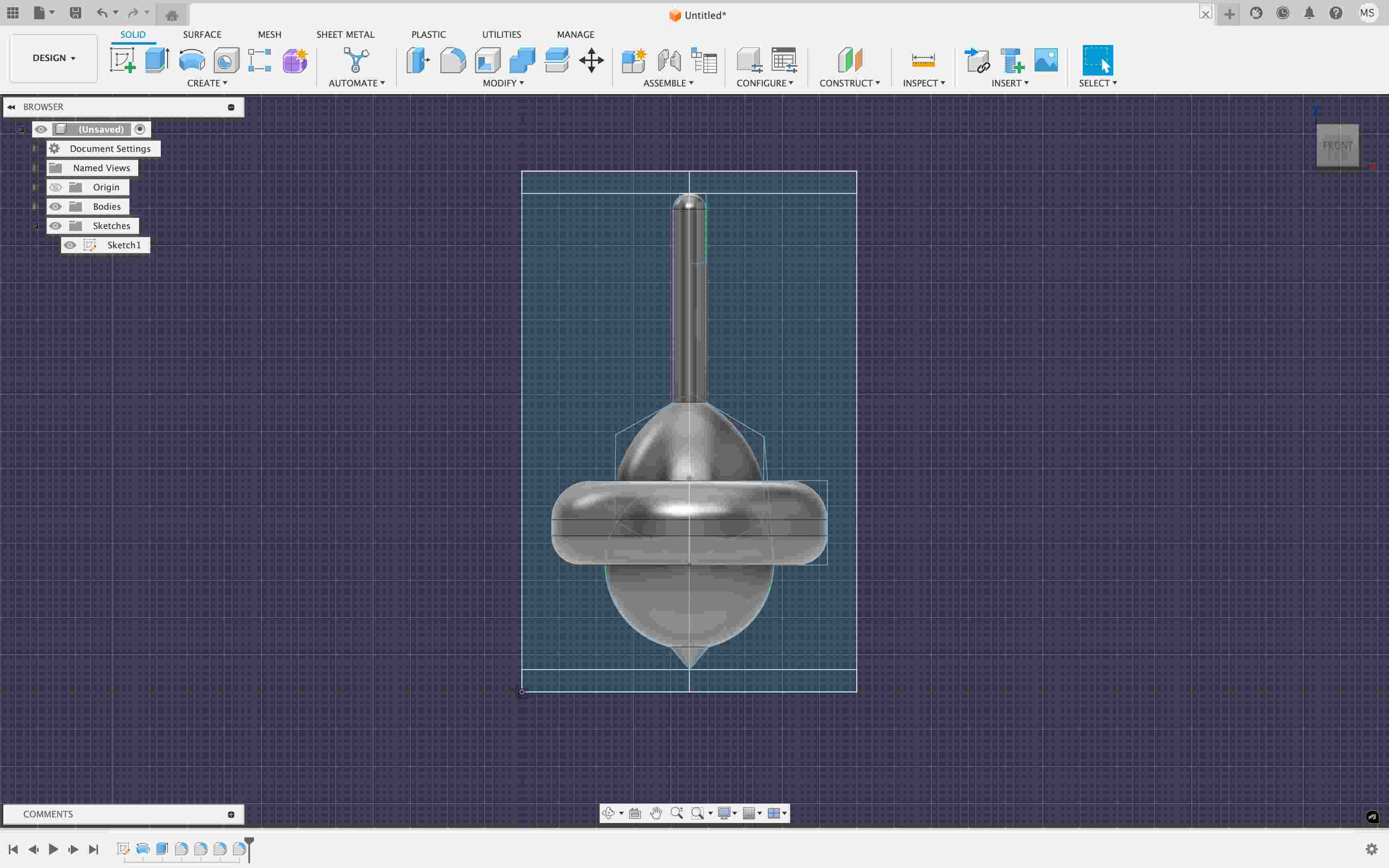Activate the Shell tool
Screen dimensions: 1389x868
click(487, 60)
